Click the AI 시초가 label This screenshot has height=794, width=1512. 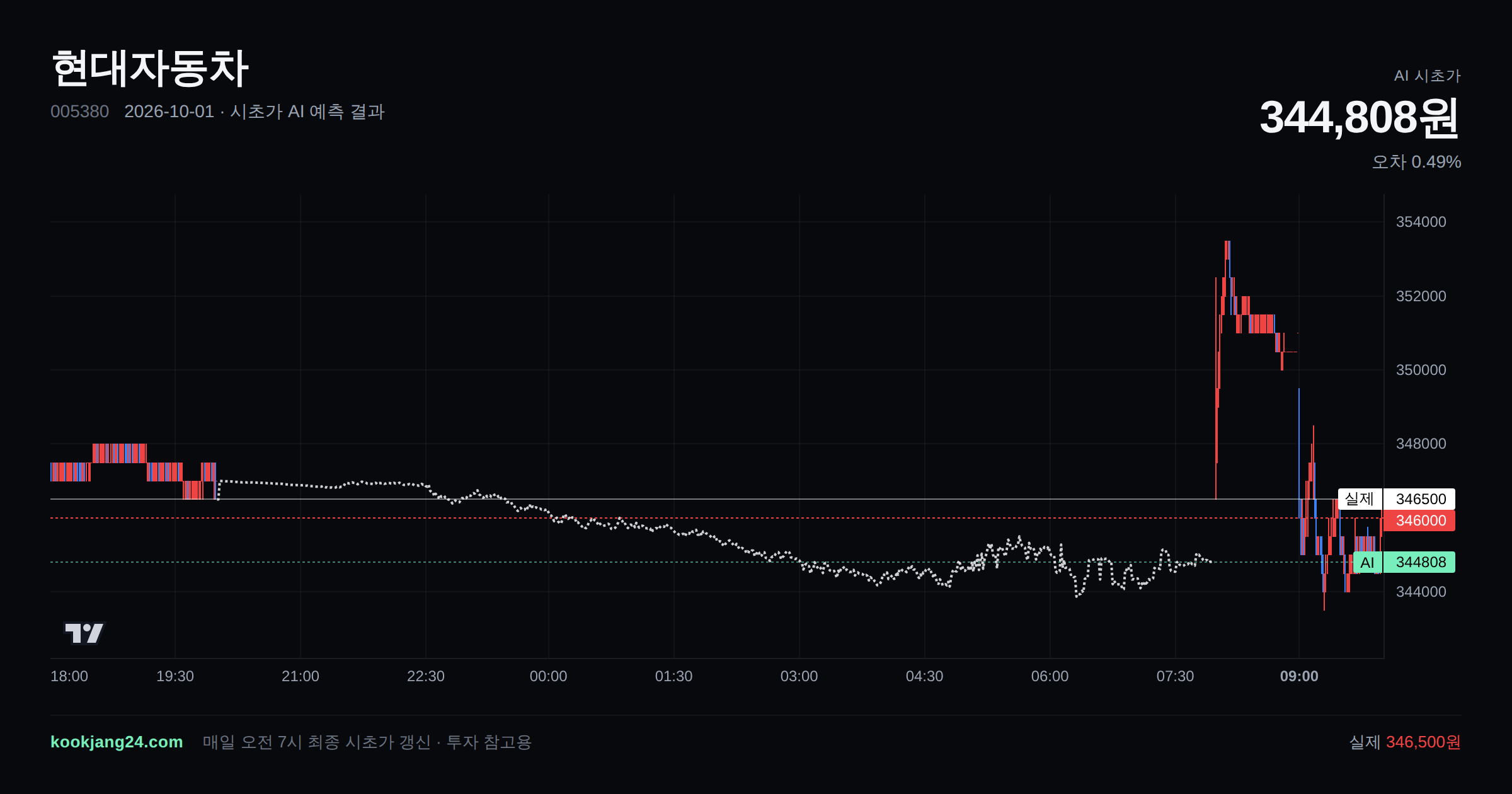(x=1427, y=76)
